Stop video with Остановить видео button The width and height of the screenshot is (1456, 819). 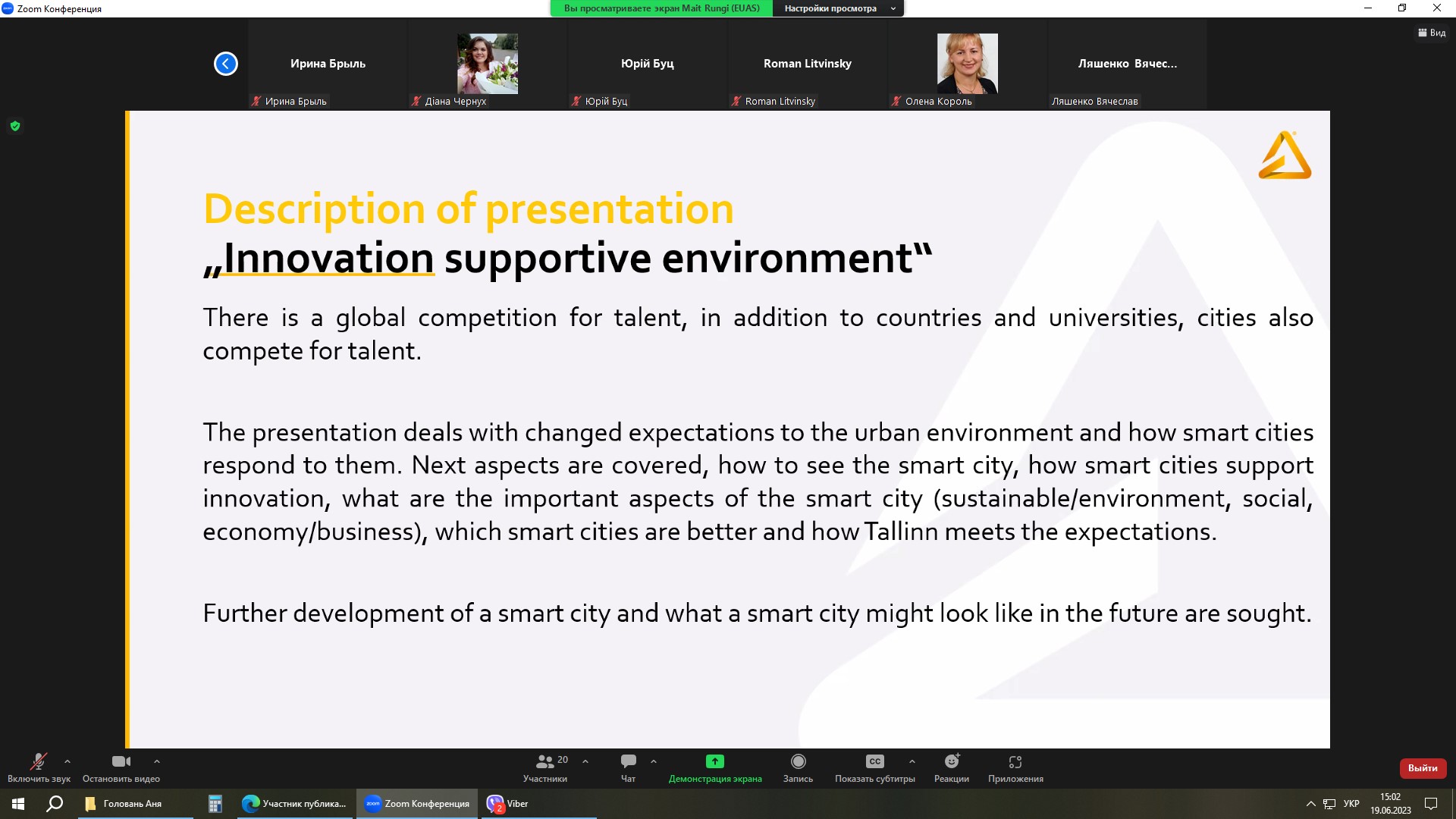click(x=121, y=767)
